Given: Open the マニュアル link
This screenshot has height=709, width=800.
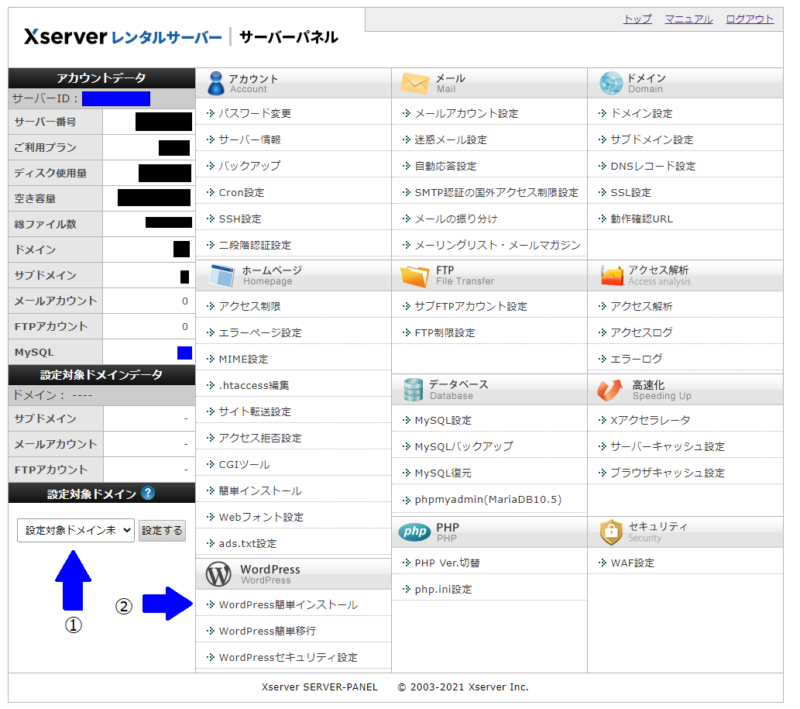Looking at the screenshot, I should click(x=689, y=19).
